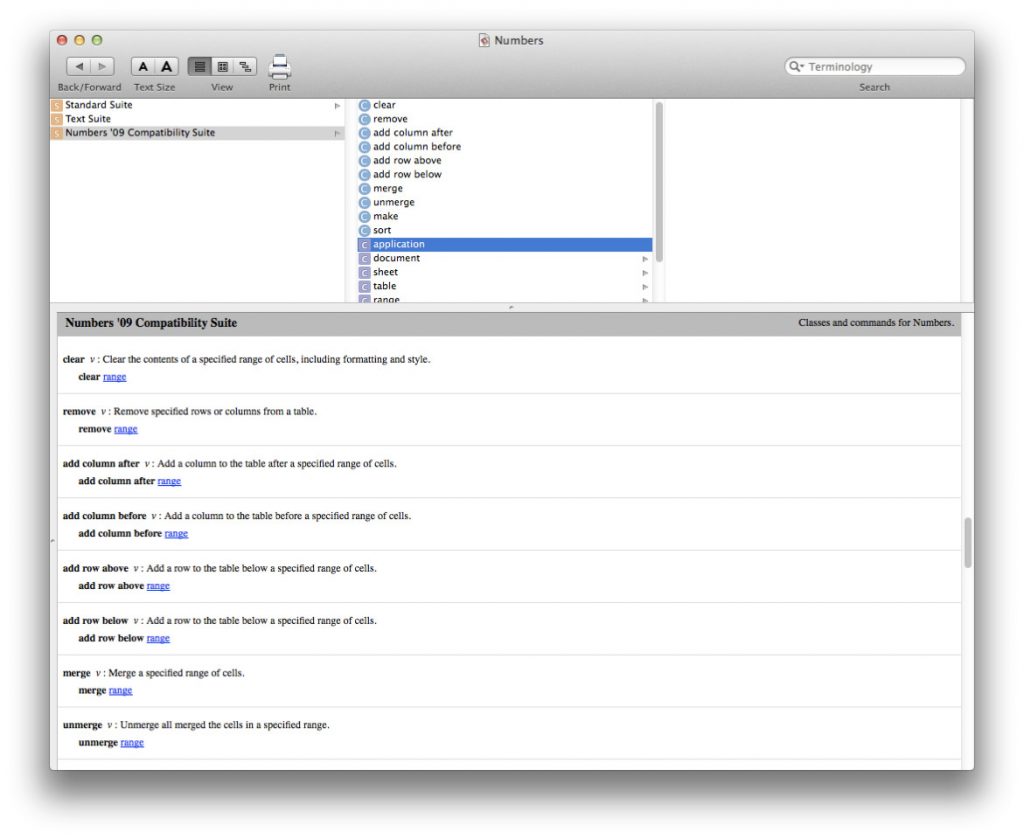Expand the document class chevron
Screen dimensions: 1024x839
coord(647,257)
